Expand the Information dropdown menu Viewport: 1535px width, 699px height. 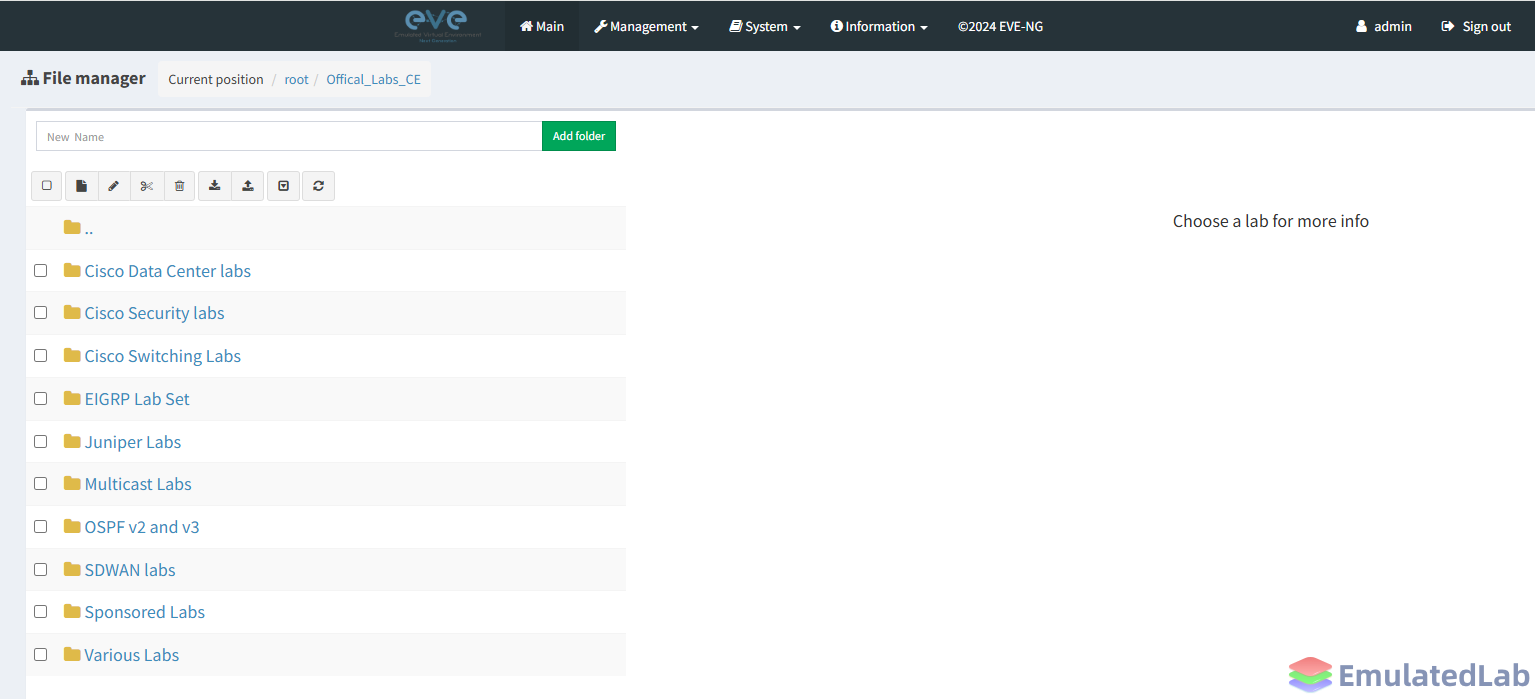(x=879, y=26)
